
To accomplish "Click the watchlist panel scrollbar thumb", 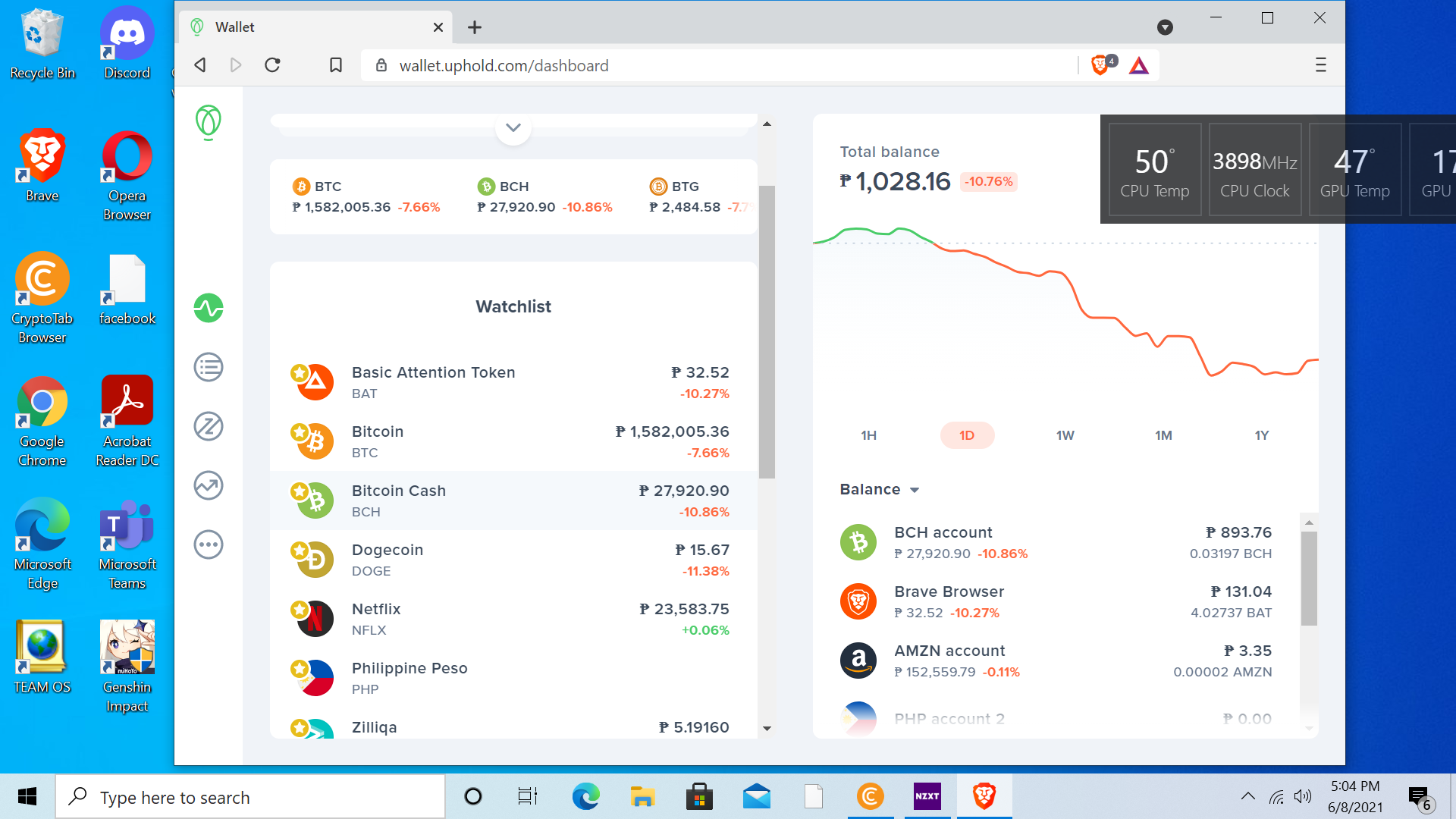I will pos(767,332).
